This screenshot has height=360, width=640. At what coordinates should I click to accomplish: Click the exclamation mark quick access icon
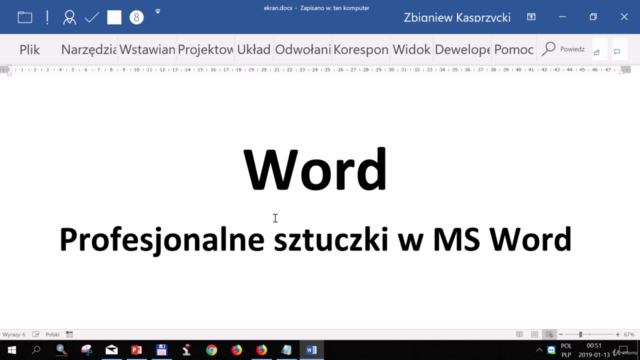coord(47,17)
